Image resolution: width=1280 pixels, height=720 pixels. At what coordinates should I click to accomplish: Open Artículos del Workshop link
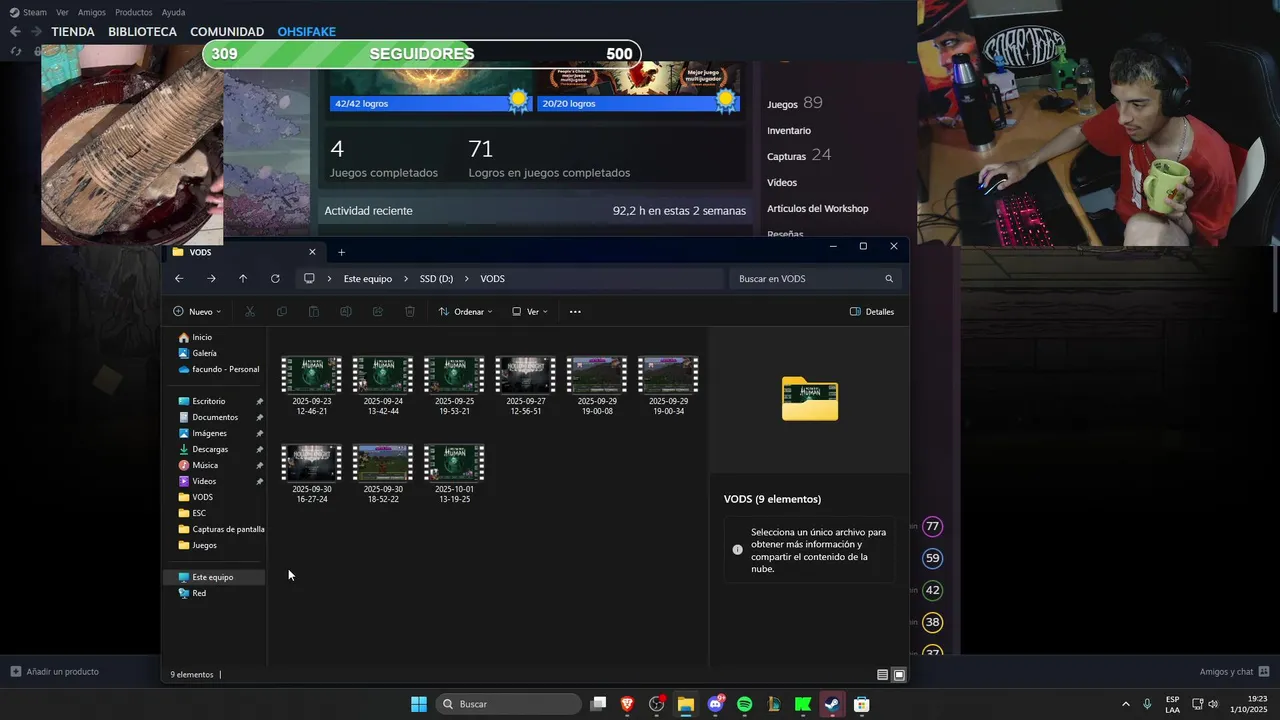point(817,209)
